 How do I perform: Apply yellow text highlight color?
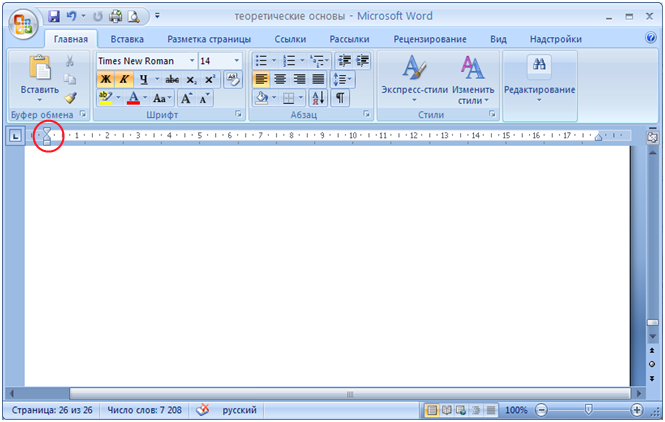tap(105, 98)
